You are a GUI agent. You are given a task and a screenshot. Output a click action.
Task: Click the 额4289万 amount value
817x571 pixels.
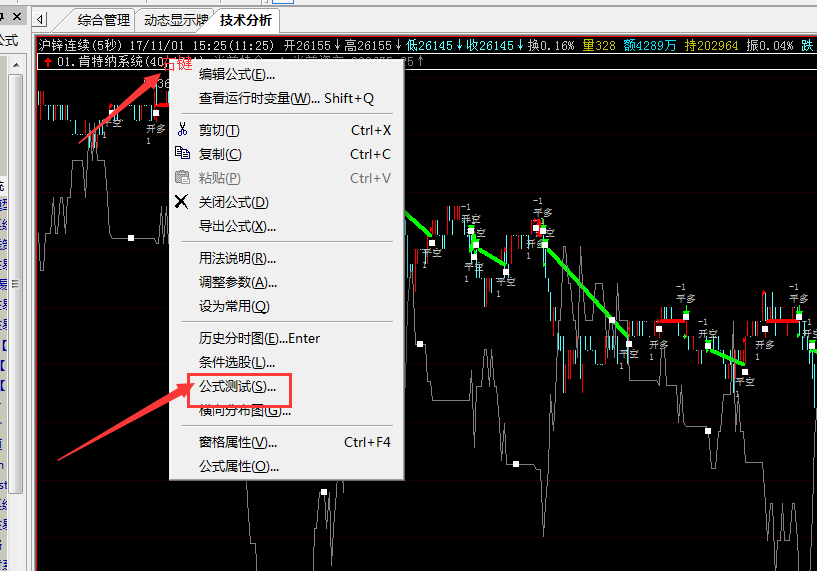[x=650, y=45]
